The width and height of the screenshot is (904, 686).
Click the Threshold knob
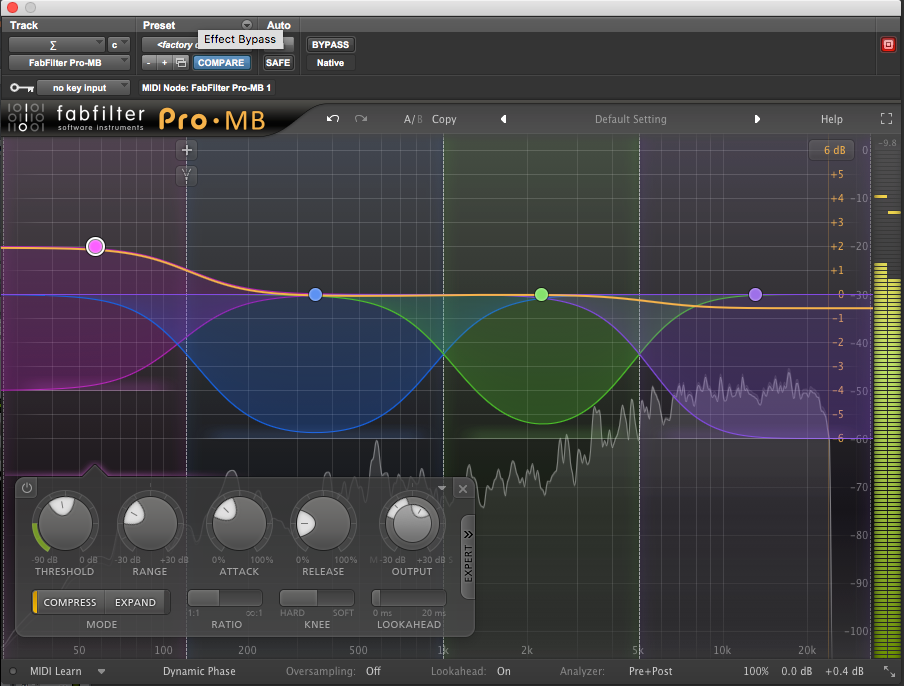65,523
